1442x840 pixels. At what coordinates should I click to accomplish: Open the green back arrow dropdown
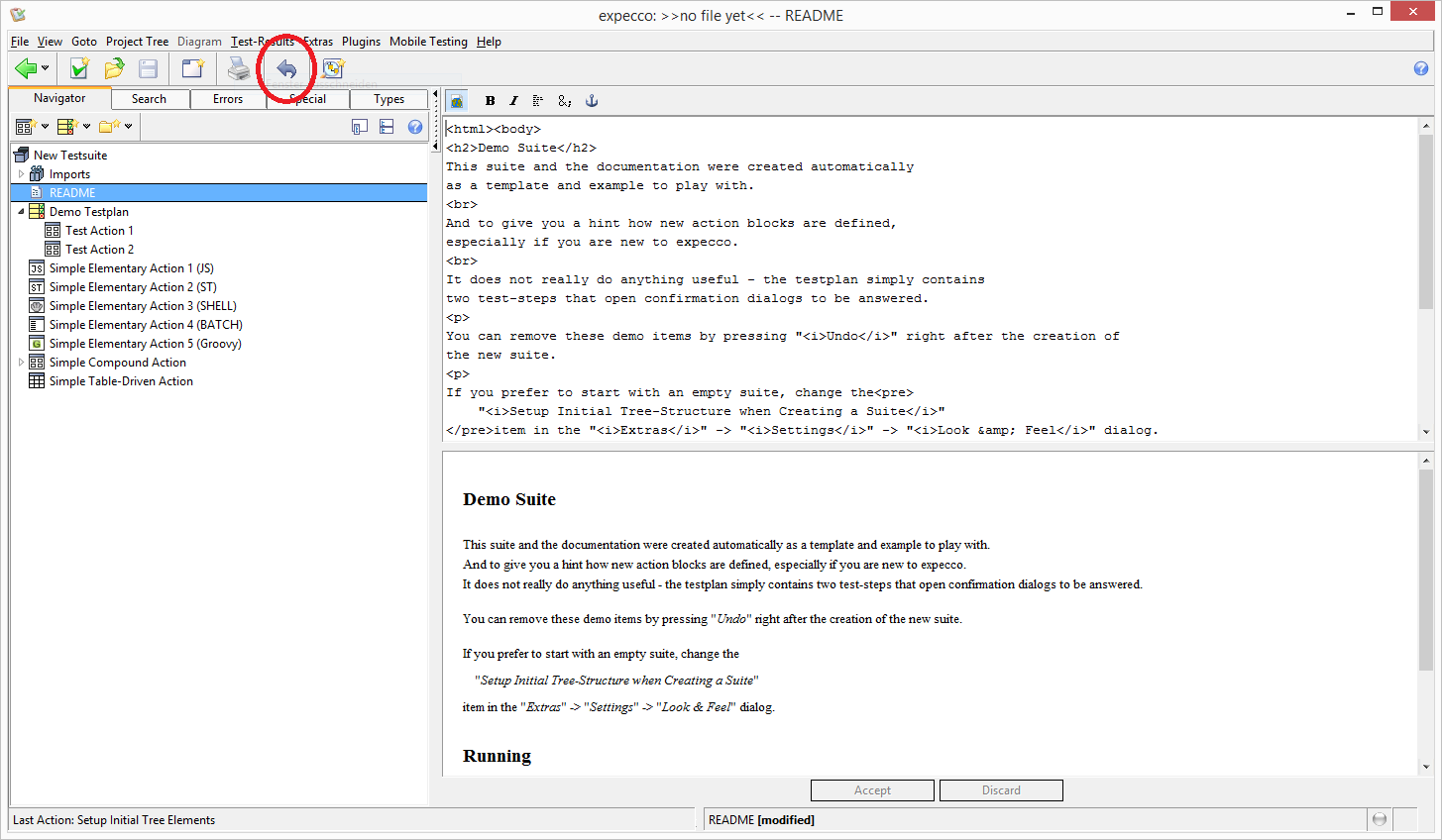(x=46, y=68)
